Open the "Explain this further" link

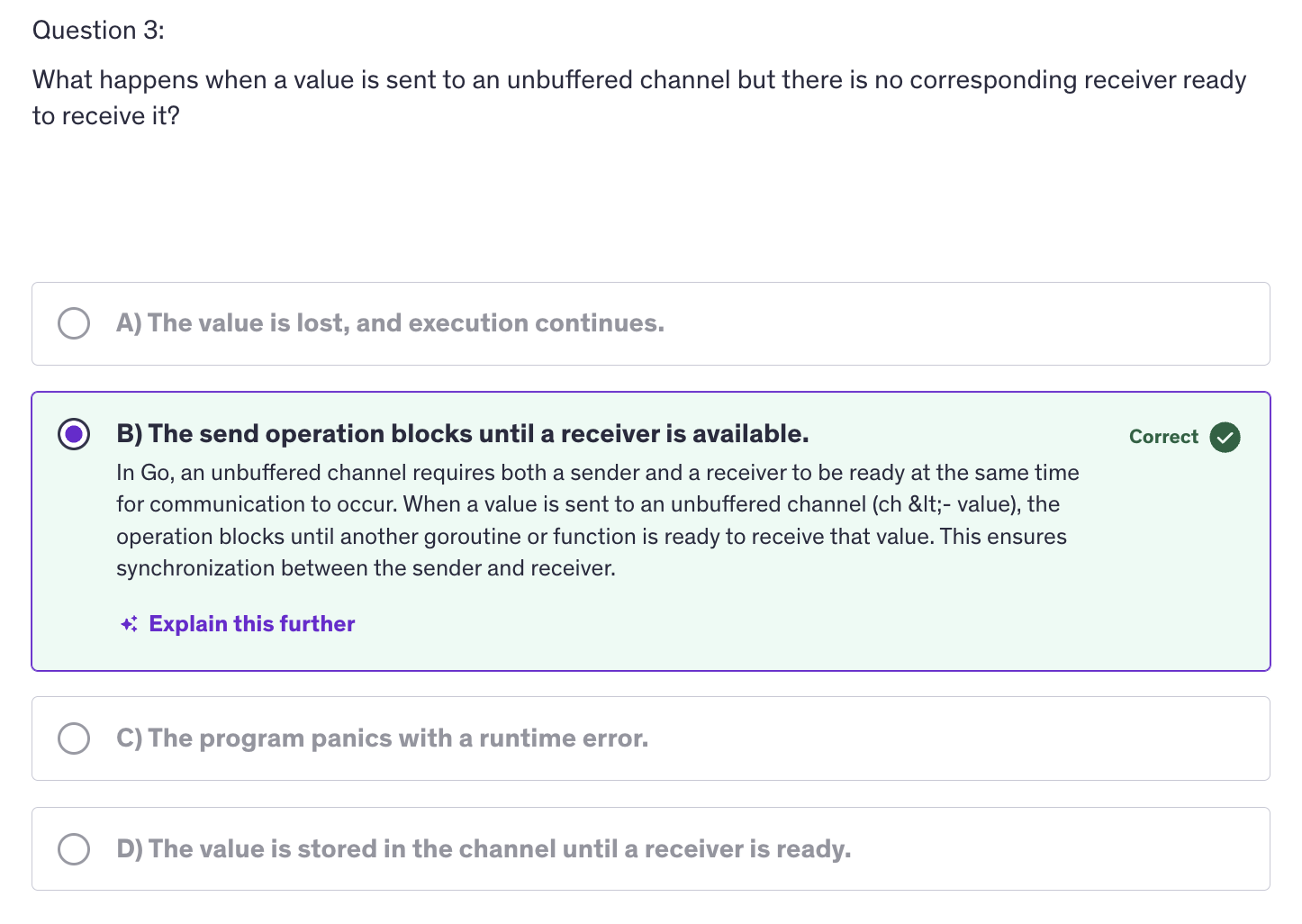click(251, 624)
